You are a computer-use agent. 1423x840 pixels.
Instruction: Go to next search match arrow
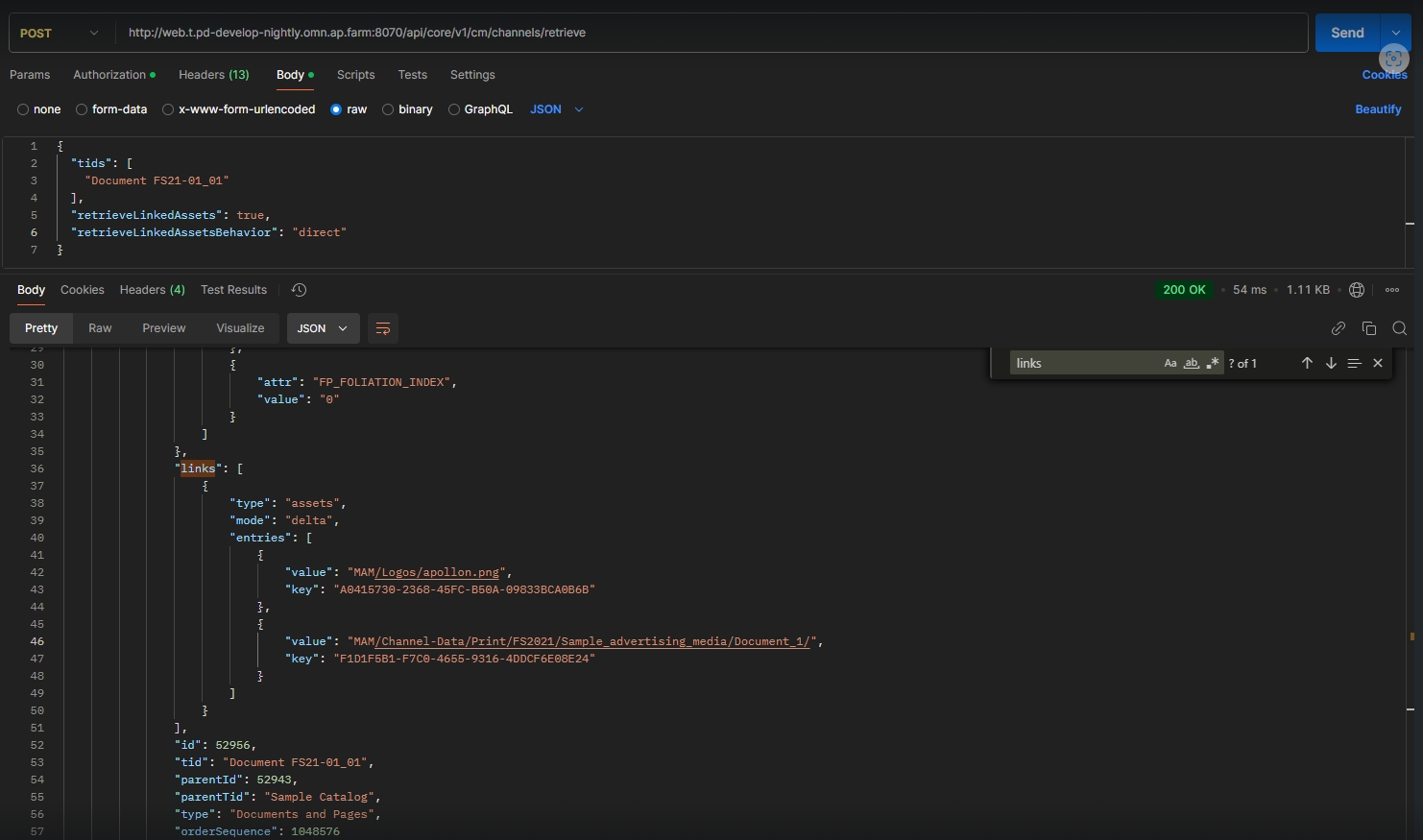pyautogui.click(x=1331, y=363)
